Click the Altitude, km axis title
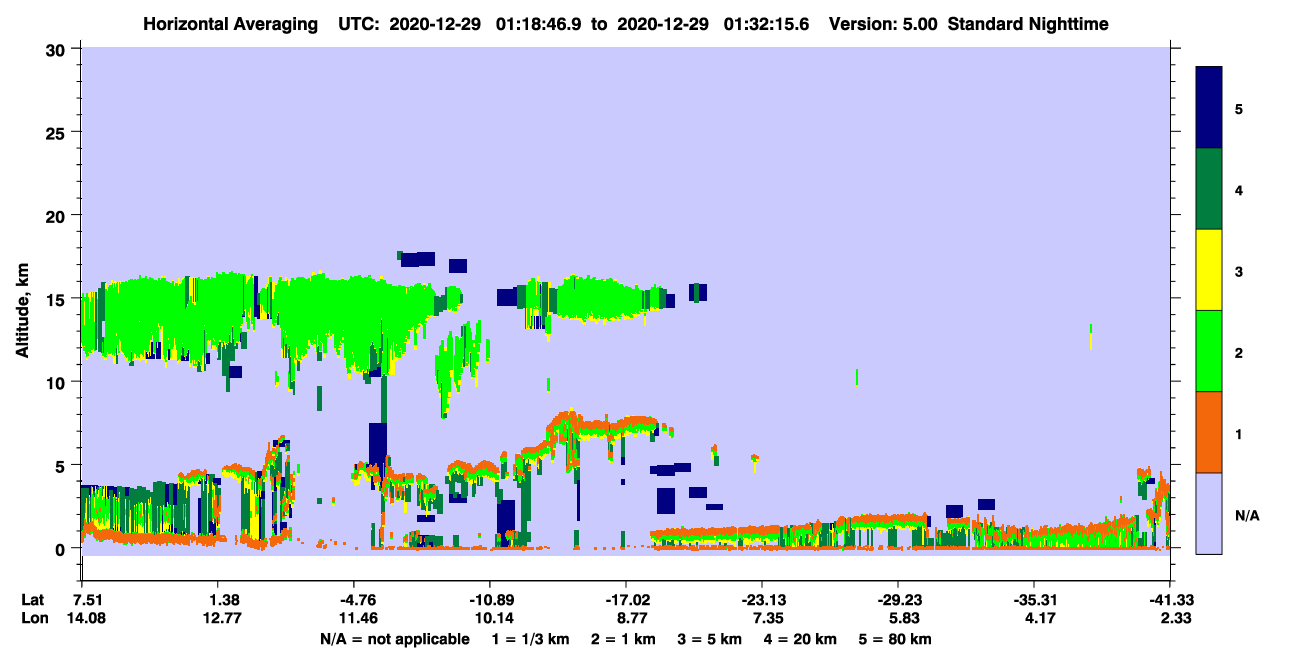This screenshot has width=1300, height=667. tap(22, 299)
